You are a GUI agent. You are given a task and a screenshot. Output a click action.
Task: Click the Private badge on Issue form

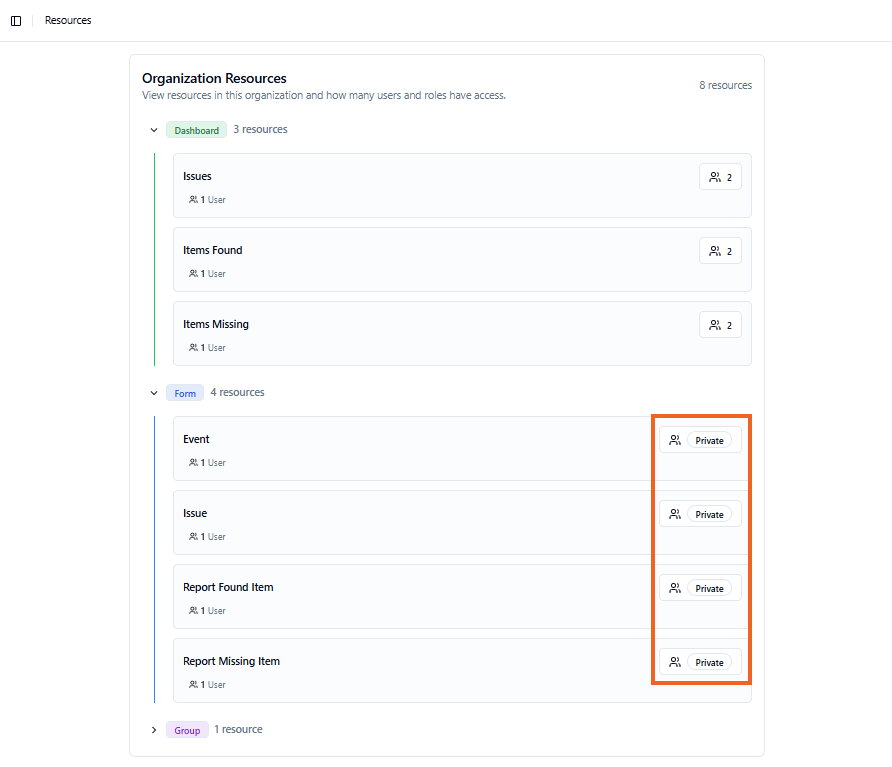tap(709, 515)
